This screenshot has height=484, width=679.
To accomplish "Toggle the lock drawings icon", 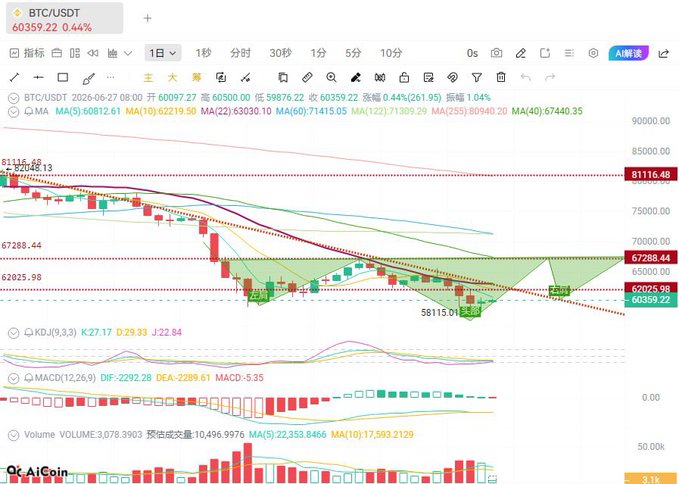I will (404, 77).
